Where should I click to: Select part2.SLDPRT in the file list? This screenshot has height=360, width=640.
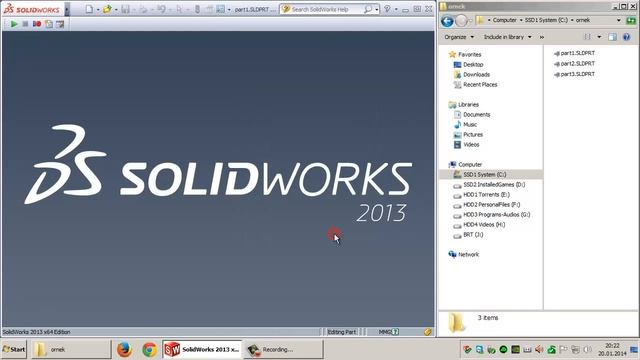[574, 64]
